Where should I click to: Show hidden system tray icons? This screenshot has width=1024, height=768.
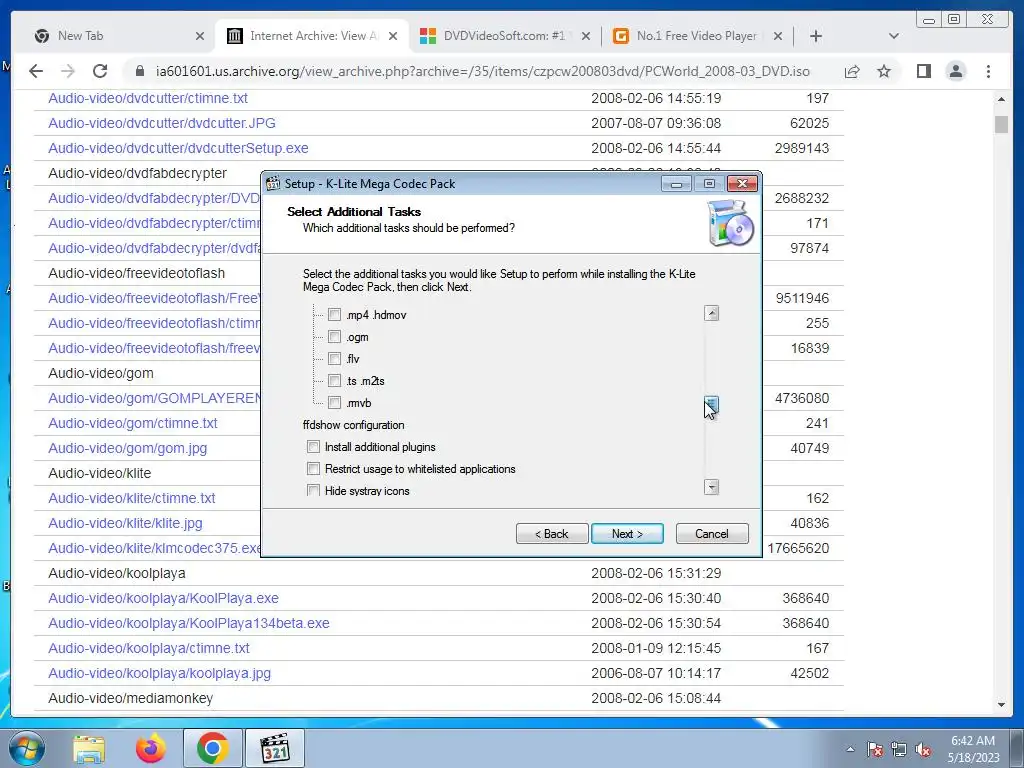850,749
